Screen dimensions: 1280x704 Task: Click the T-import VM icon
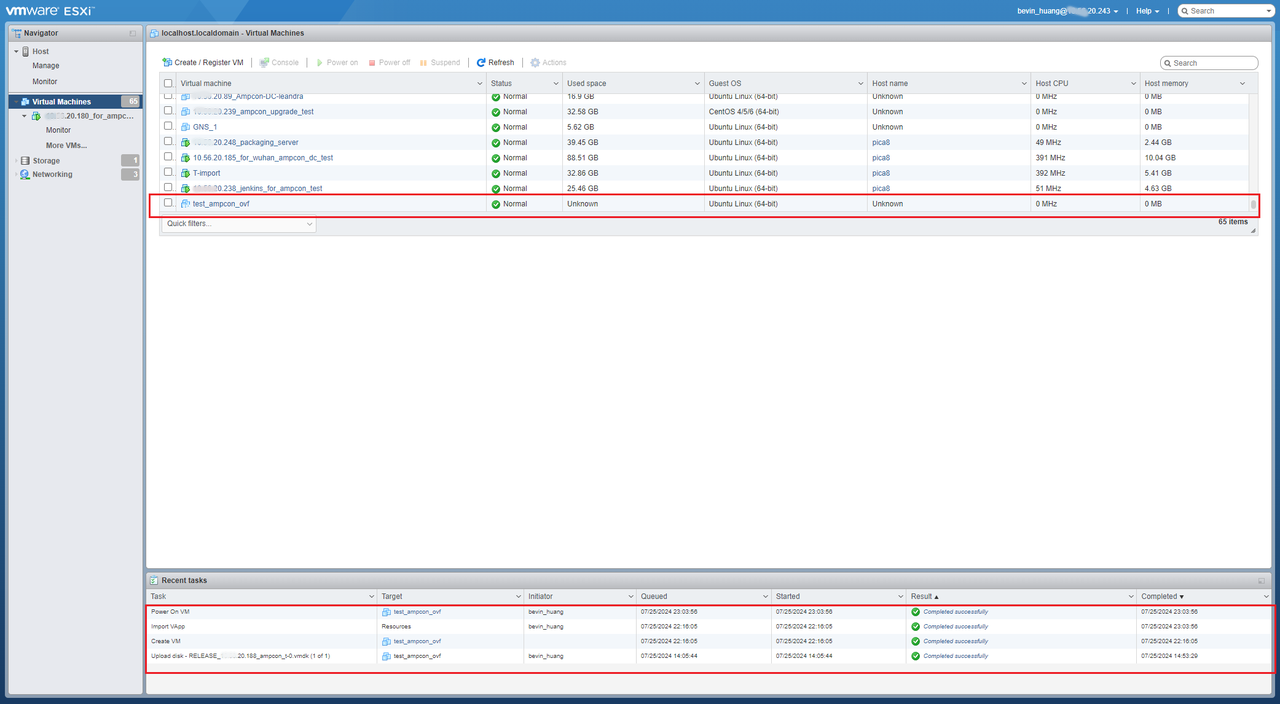click(185, 173)
